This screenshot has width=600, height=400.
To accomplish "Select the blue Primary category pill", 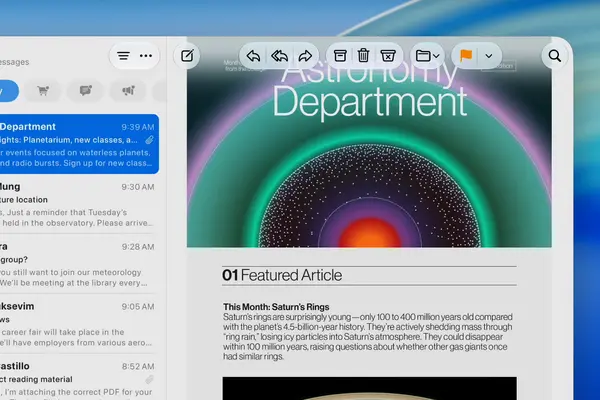I will point(8,91).
